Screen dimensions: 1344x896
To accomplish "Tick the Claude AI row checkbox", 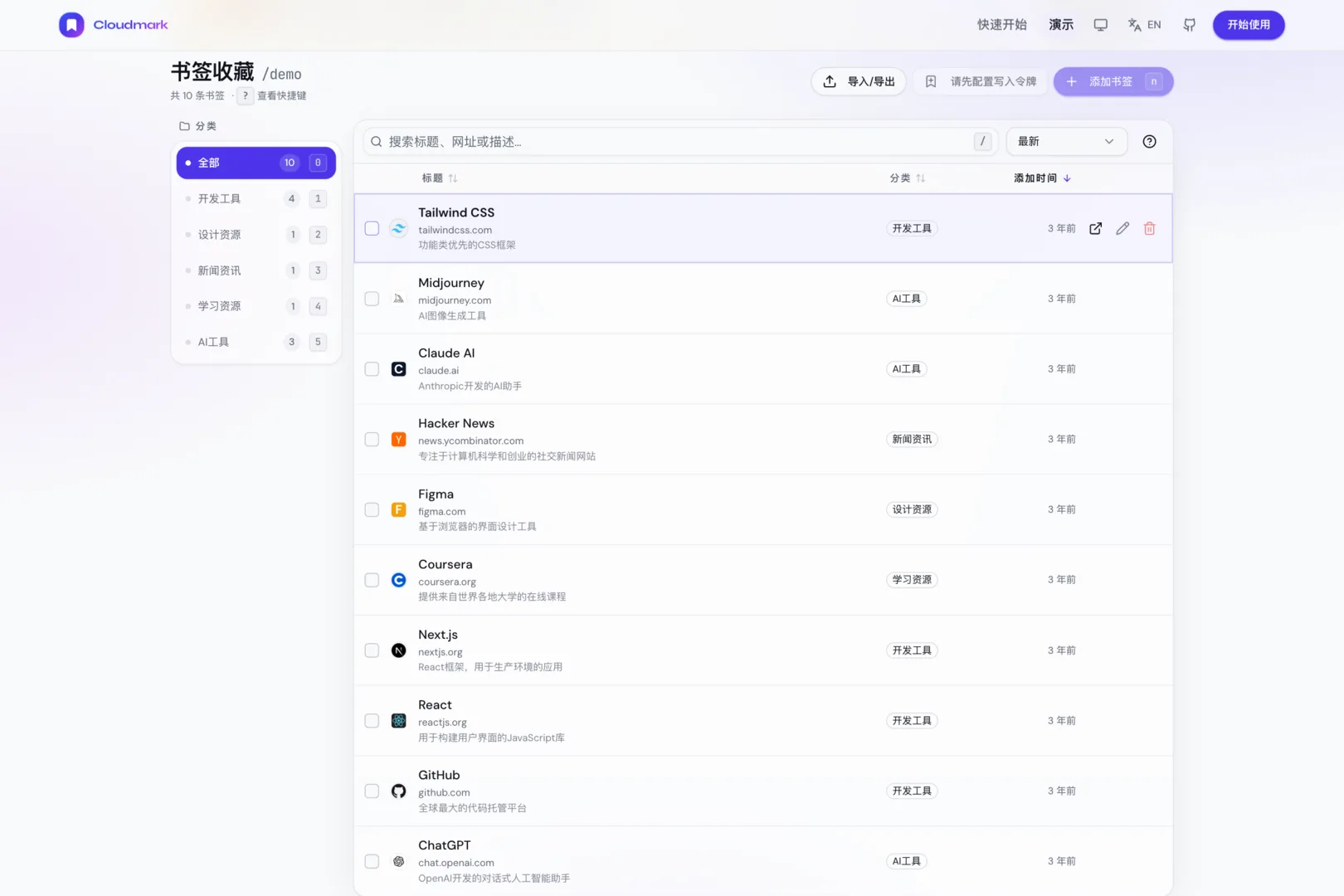I will (372, 369).
